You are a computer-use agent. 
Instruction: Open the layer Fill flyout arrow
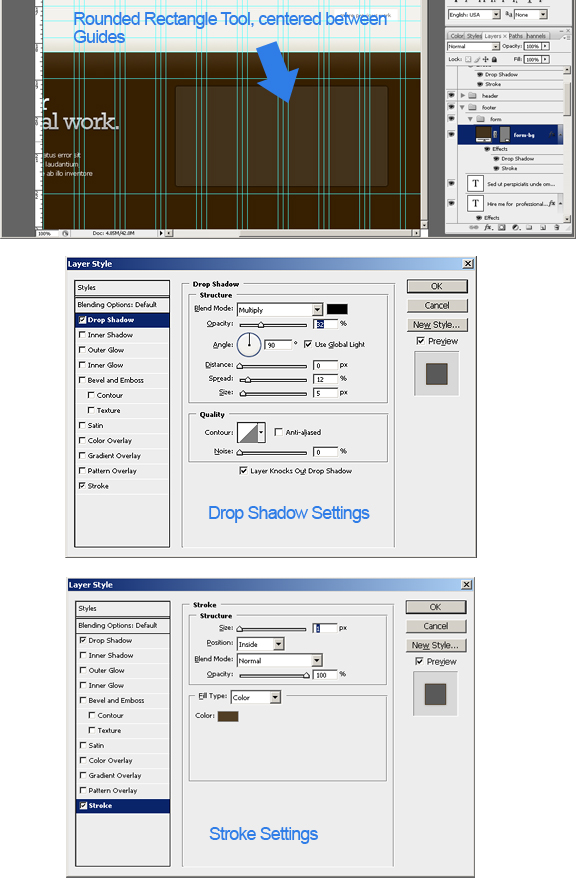click(x=545, y=59)
